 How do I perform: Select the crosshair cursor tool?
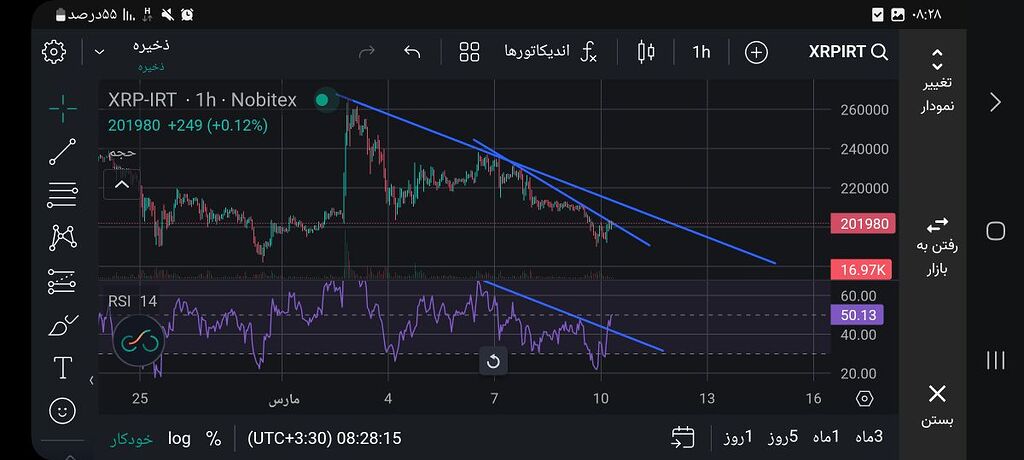62,108
